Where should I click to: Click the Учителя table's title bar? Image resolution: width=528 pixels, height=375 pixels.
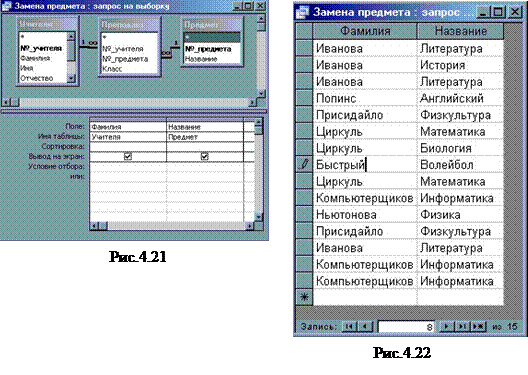[x=47, y=24]
